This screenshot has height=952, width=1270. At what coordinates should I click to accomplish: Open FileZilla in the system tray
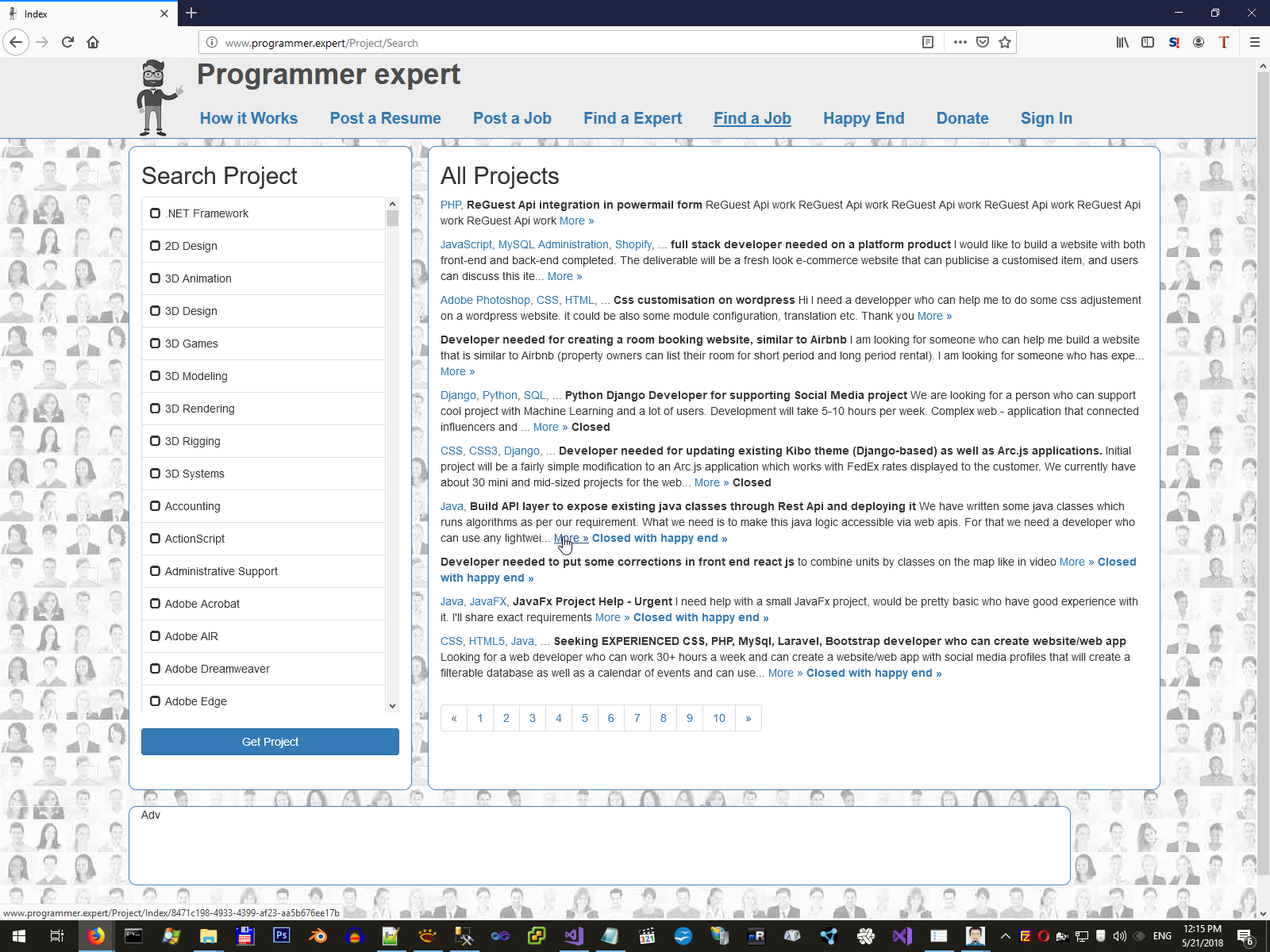click(1025, 936)
